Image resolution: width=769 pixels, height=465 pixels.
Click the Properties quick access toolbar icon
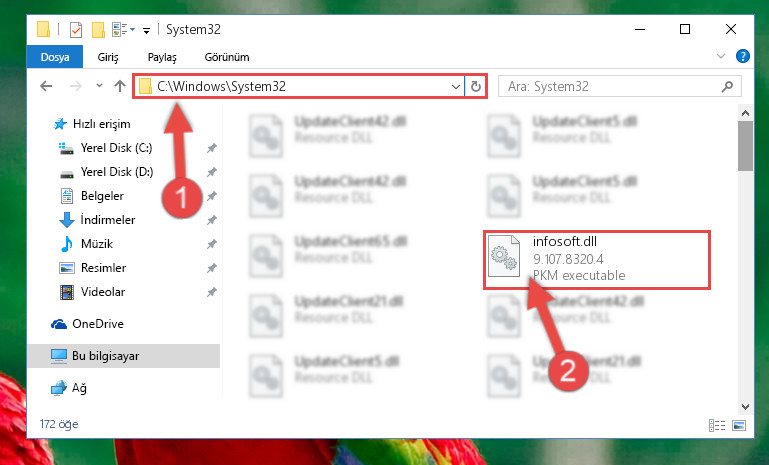[76, 30]
